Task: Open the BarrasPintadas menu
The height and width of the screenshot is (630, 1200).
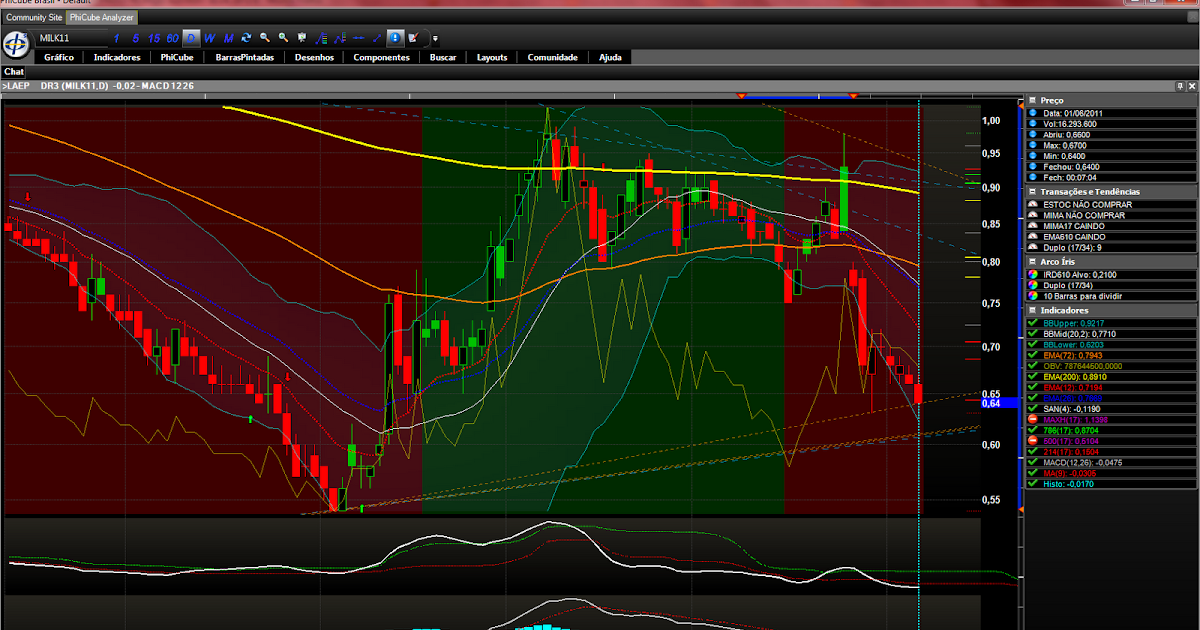Action: pos(244,57)
